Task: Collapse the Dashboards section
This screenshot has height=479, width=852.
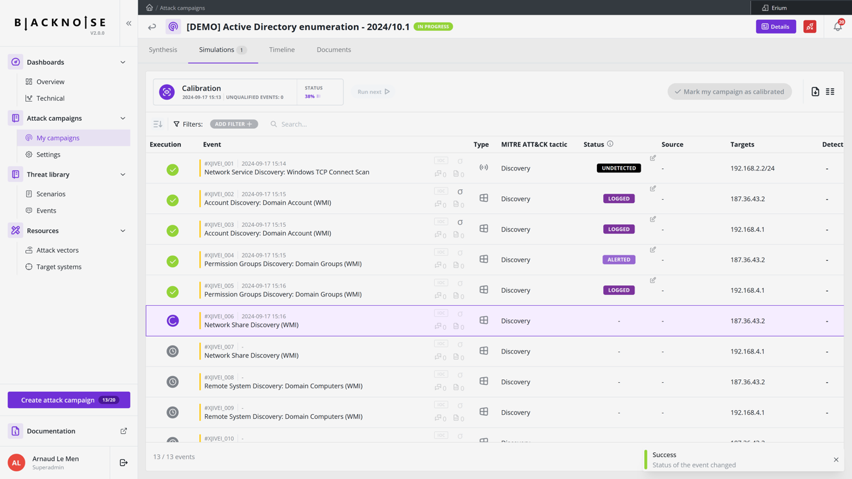Action: [x=123, y=62]
